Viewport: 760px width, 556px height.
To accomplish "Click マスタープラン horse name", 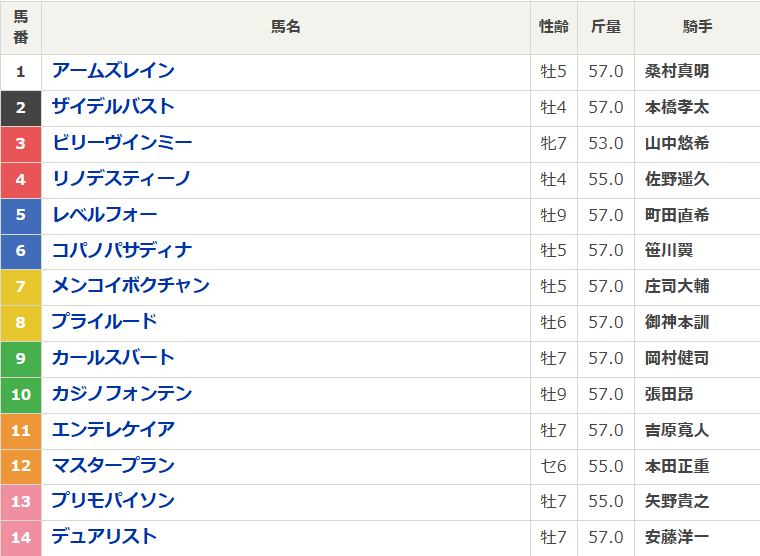I will [x=113, y=466].
